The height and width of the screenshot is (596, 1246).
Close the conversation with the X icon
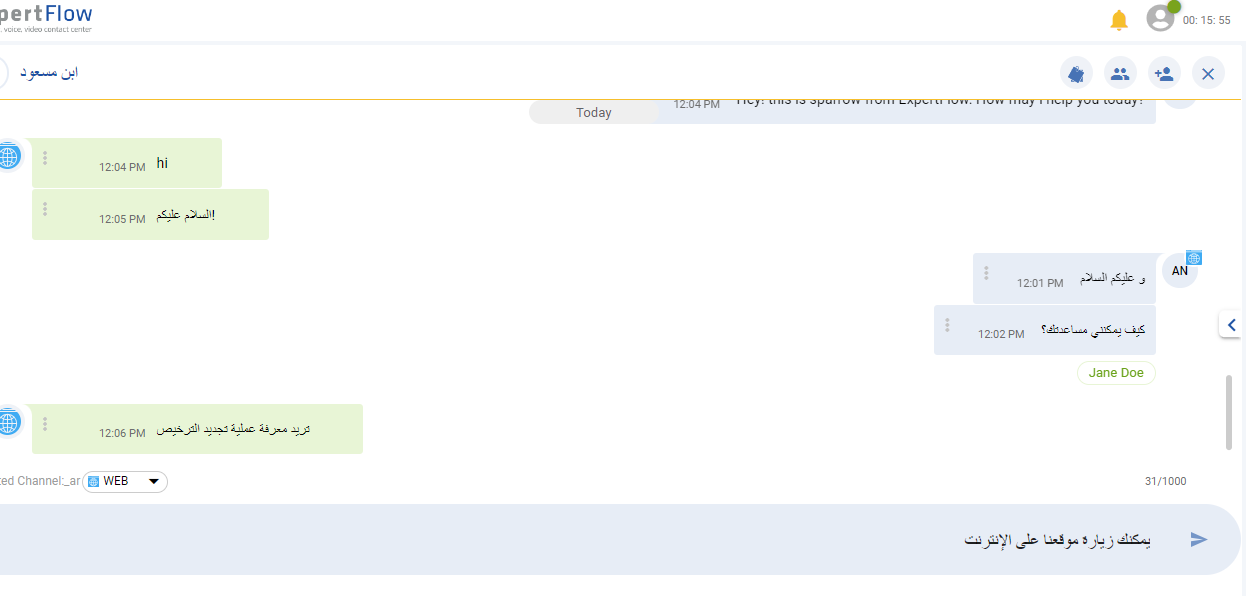(x=1208, y=73)
